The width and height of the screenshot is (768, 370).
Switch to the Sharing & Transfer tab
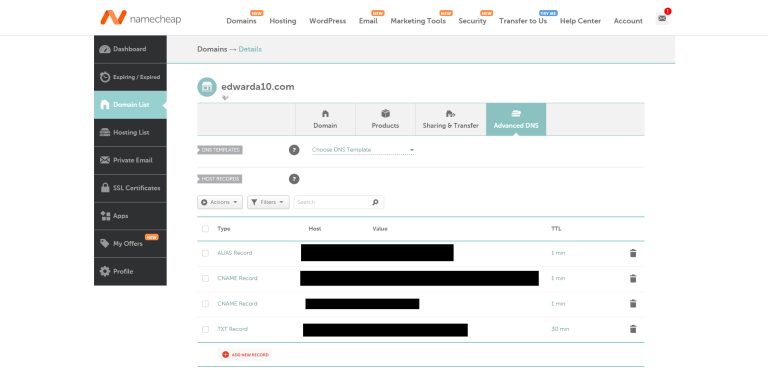click(x=451, y=120)
